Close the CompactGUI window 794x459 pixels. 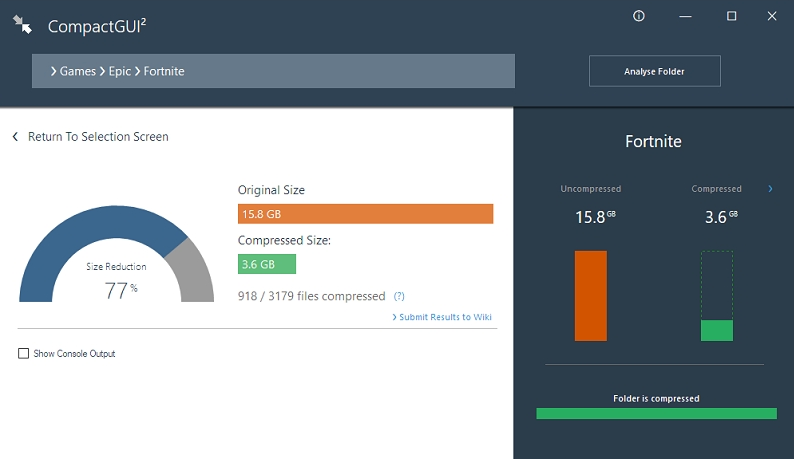tap(772, 16)
